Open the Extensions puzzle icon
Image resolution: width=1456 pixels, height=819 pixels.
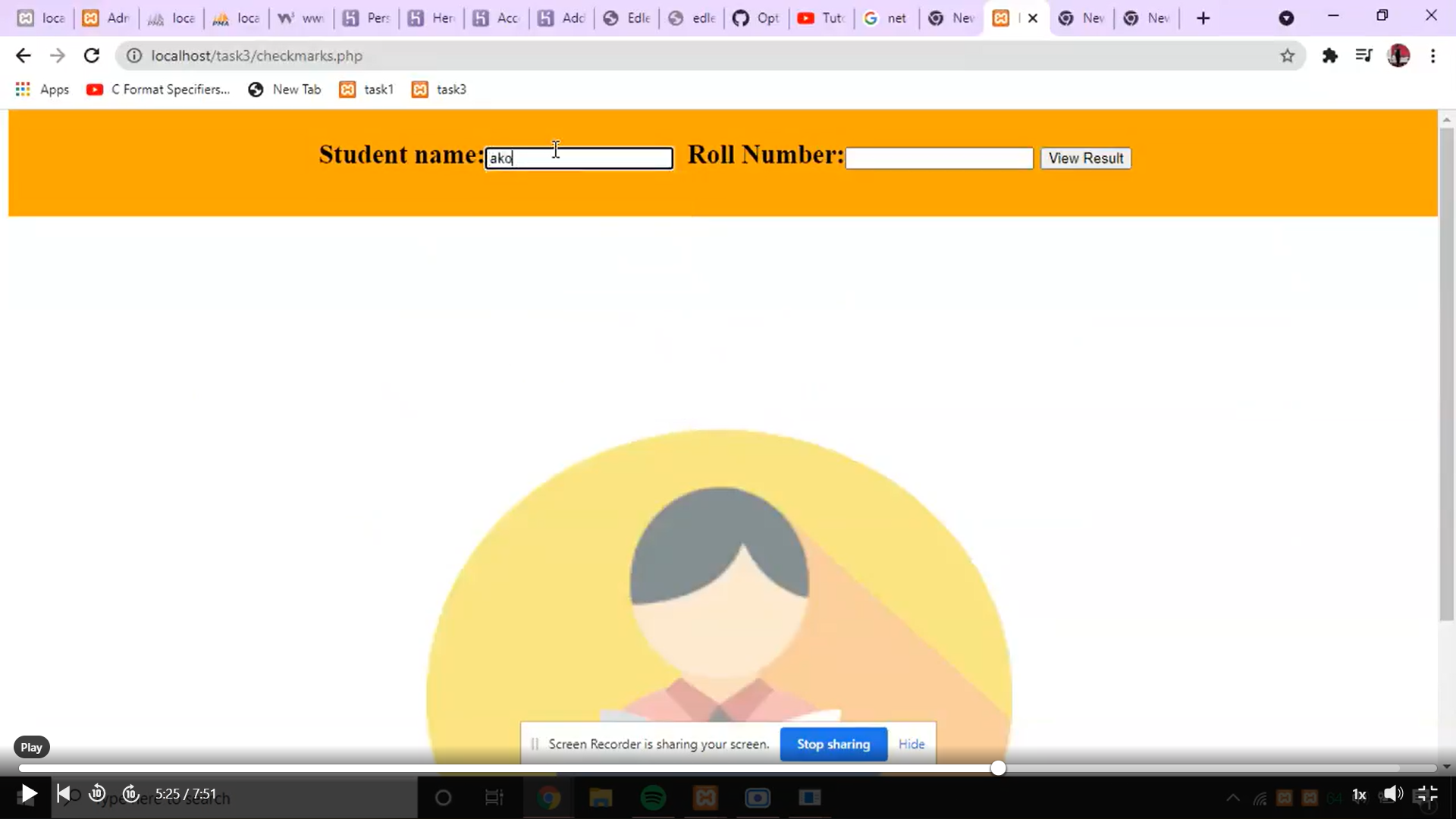point(1329,55)
